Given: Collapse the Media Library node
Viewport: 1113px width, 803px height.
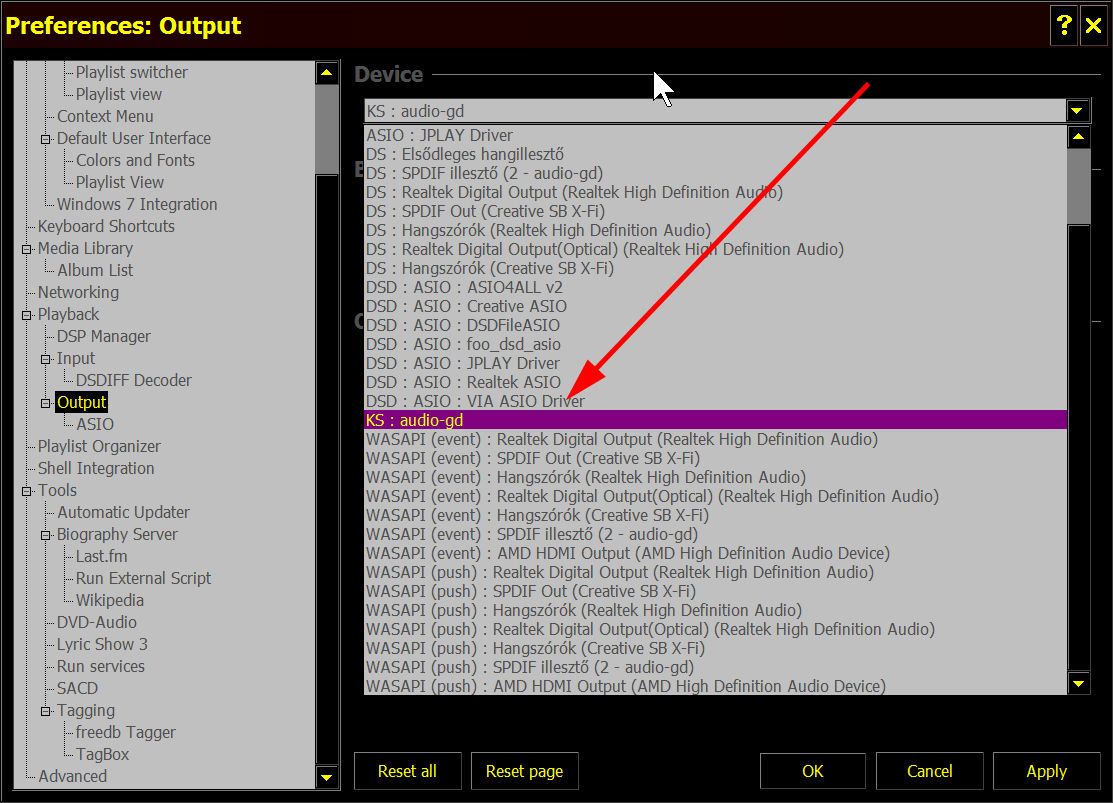Looking at the screenshot, I should pos(26,249).
